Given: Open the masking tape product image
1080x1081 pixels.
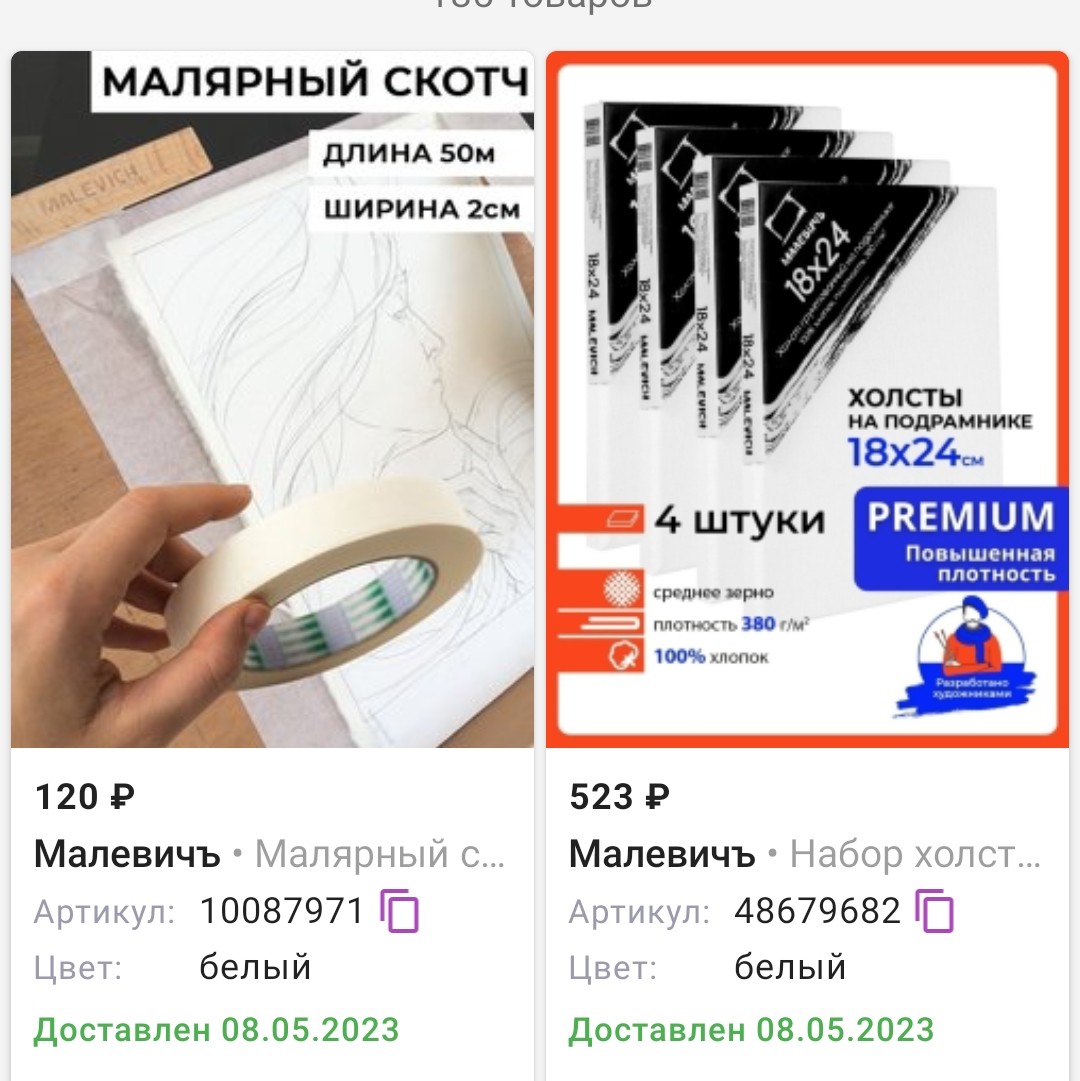Looking at the screenshot, I should (x=272, y=399).
